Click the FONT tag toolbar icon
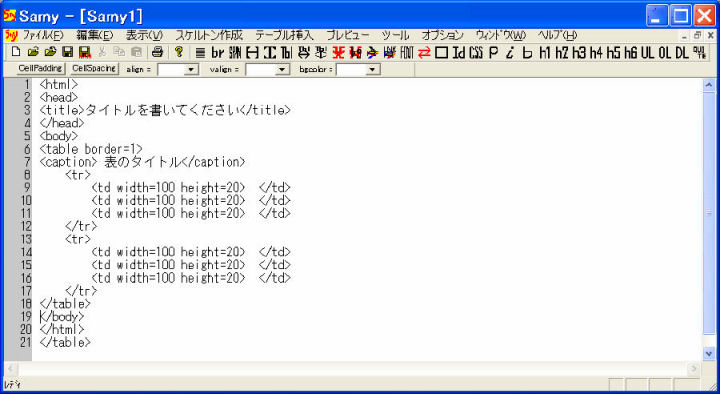This screenshot has width=720, height=394. 407,52
